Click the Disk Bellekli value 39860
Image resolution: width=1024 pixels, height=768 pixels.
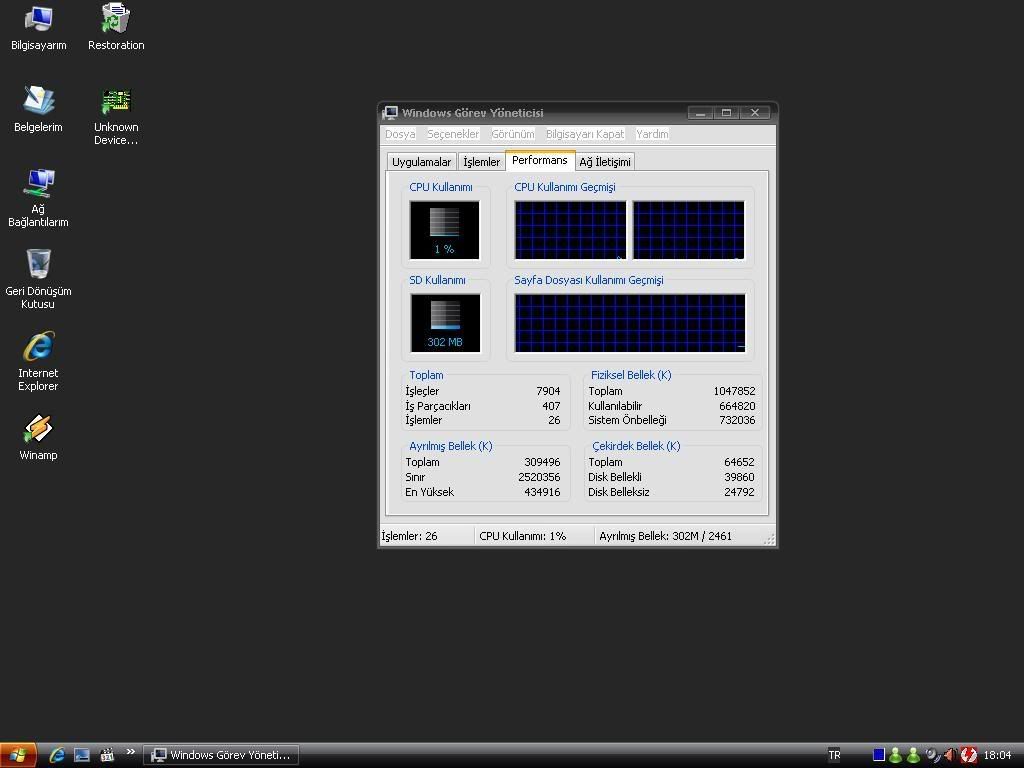pos(739,477)
